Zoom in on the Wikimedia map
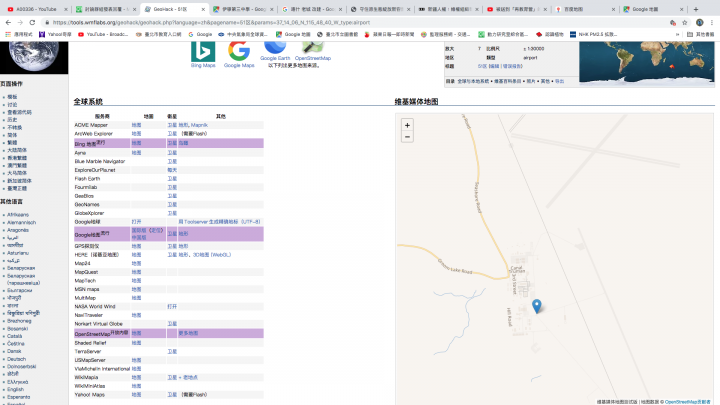 click(407, 125)
